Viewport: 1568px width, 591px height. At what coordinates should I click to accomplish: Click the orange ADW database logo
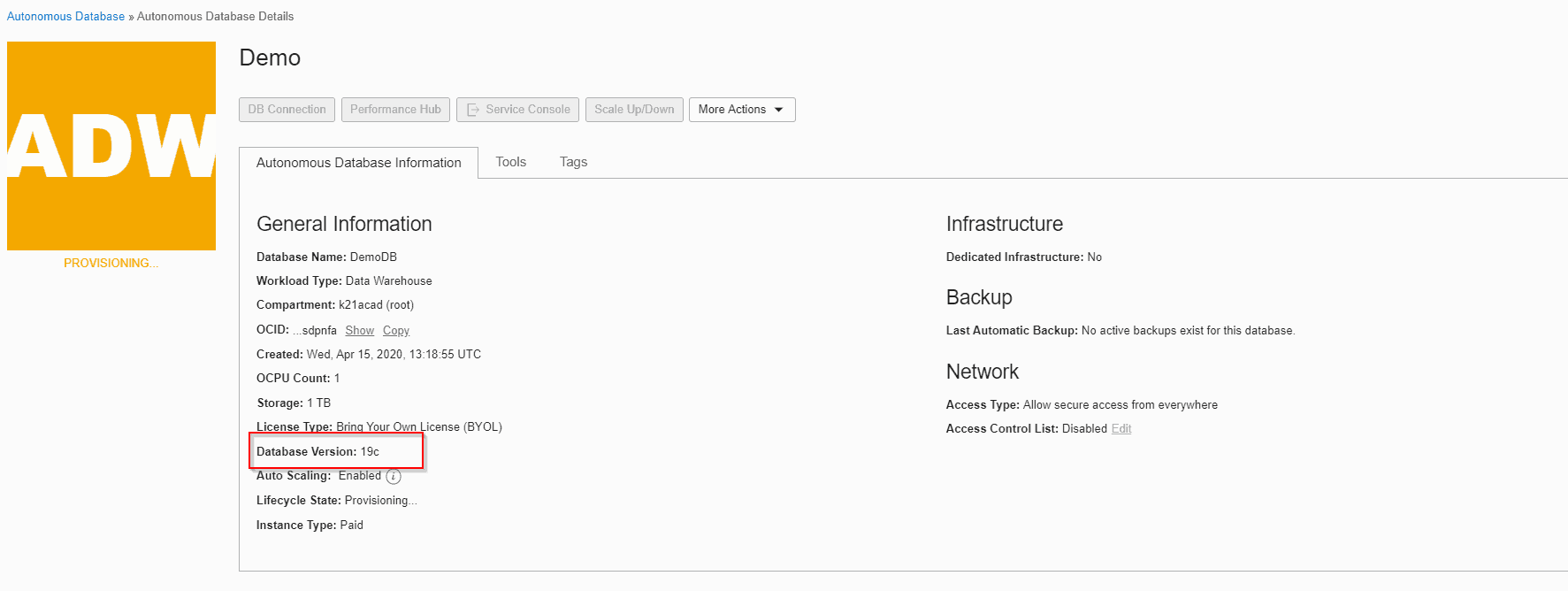pyautogui.click(x=111, y=146)
